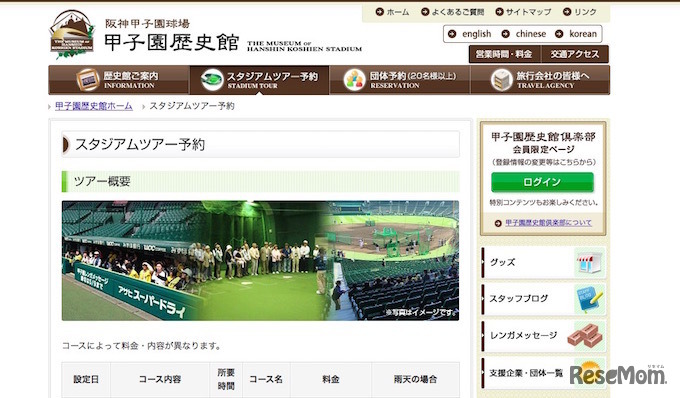Click the arrow icon before 倶楽部について
This screenshot has height=398, width=680.
pyautogui.click(x=498, y=223)
